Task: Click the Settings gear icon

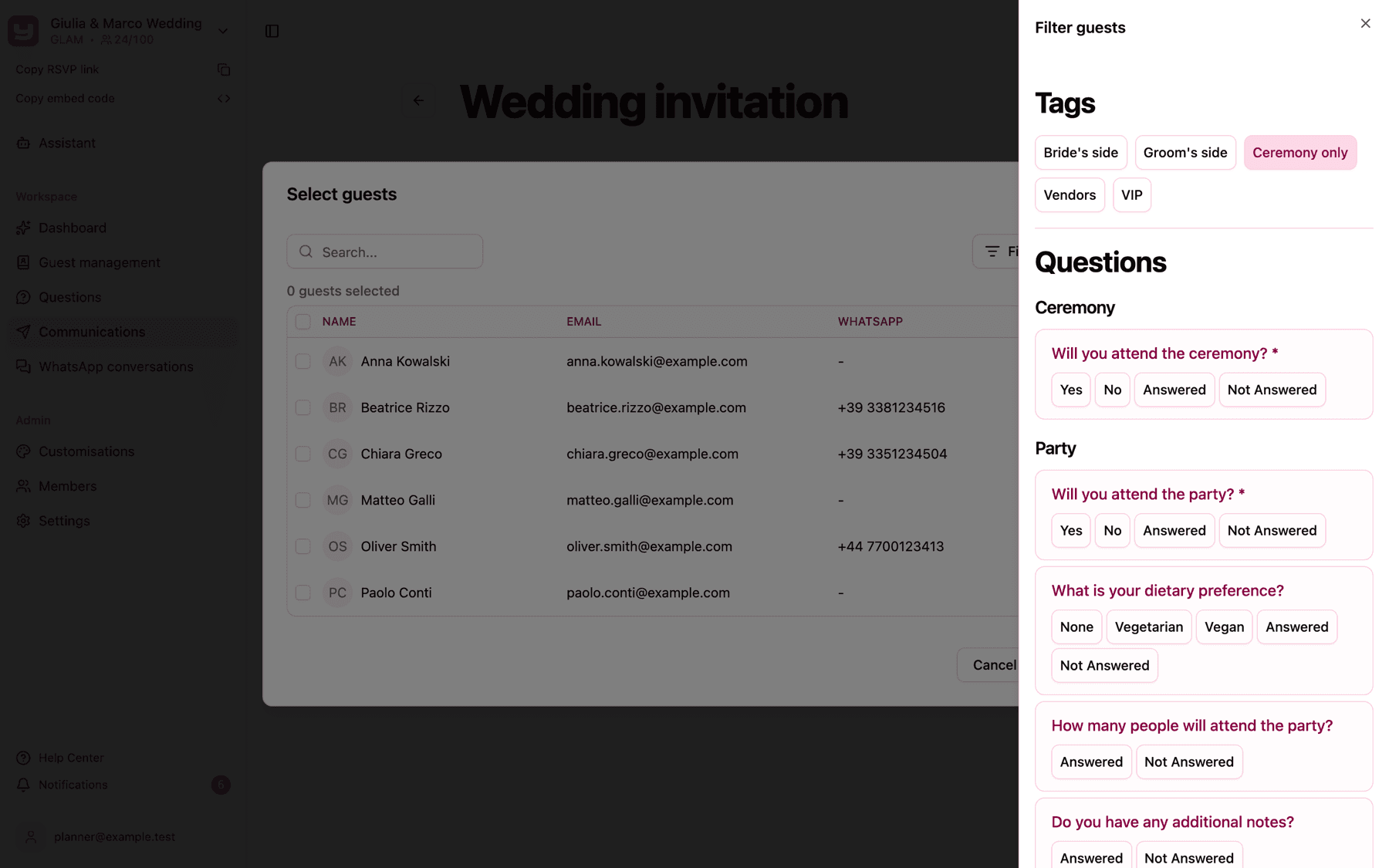Action: [x=23, y=521]
